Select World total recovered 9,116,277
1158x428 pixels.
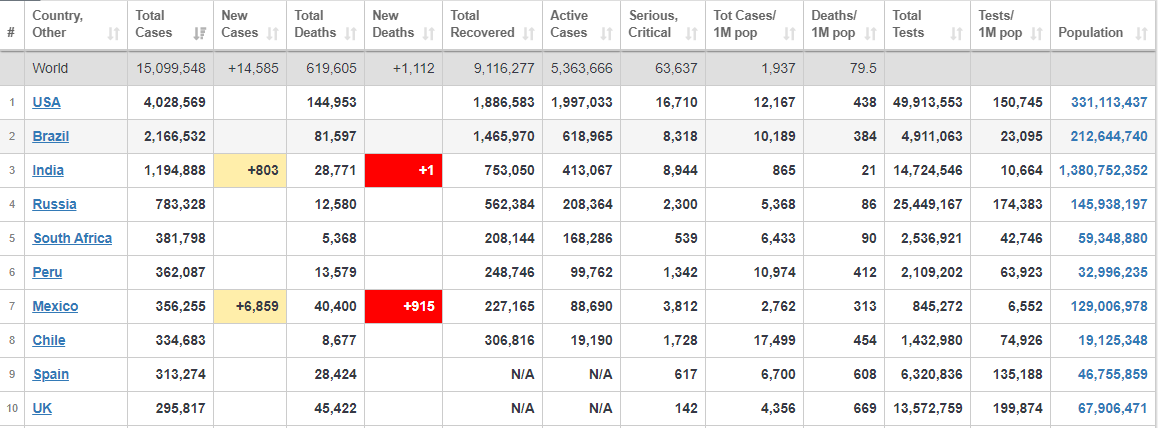504,69
